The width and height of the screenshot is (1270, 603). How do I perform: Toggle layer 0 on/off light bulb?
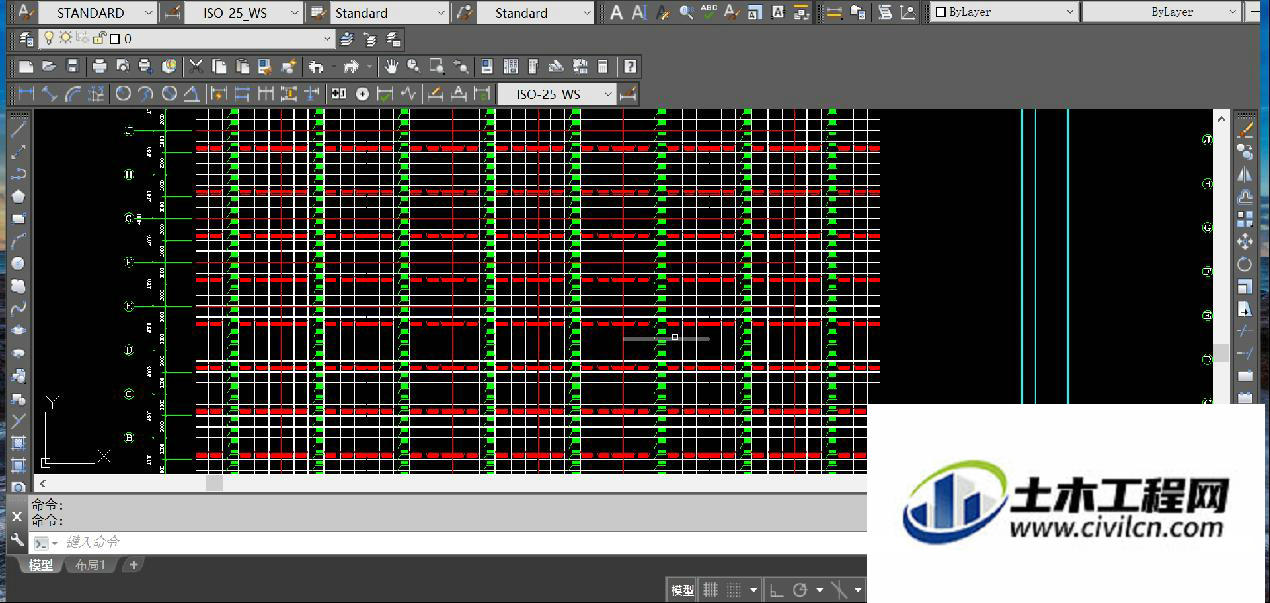pos(48,38)
